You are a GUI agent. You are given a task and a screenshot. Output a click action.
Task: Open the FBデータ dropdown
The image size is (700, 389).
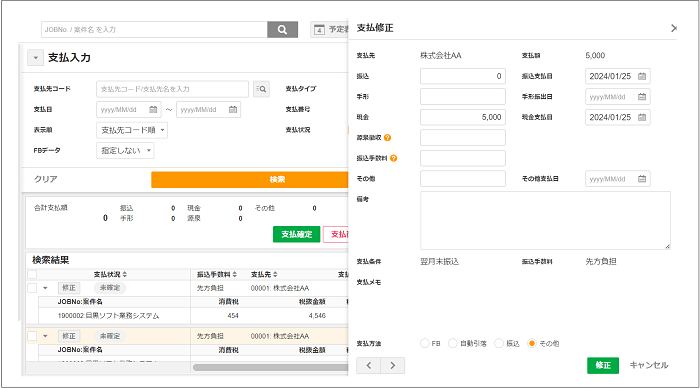click(125, 151)
